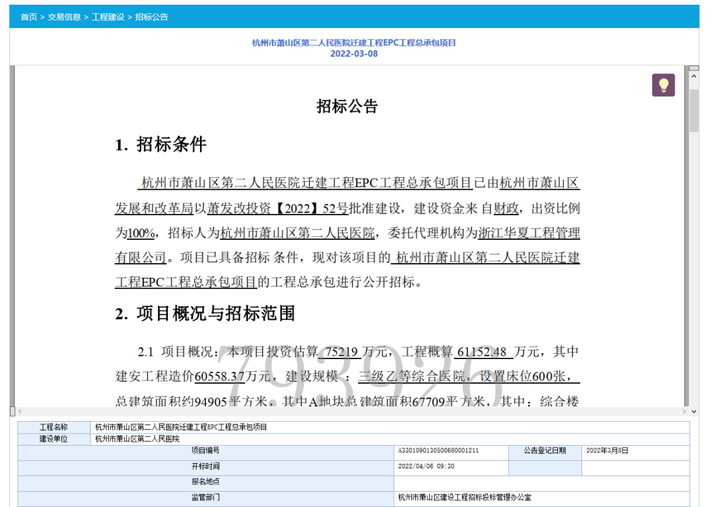Viewport: 720px width, 507px height.
Task: Click the value 2022/04/06 09:30
Action: (426, 466)
